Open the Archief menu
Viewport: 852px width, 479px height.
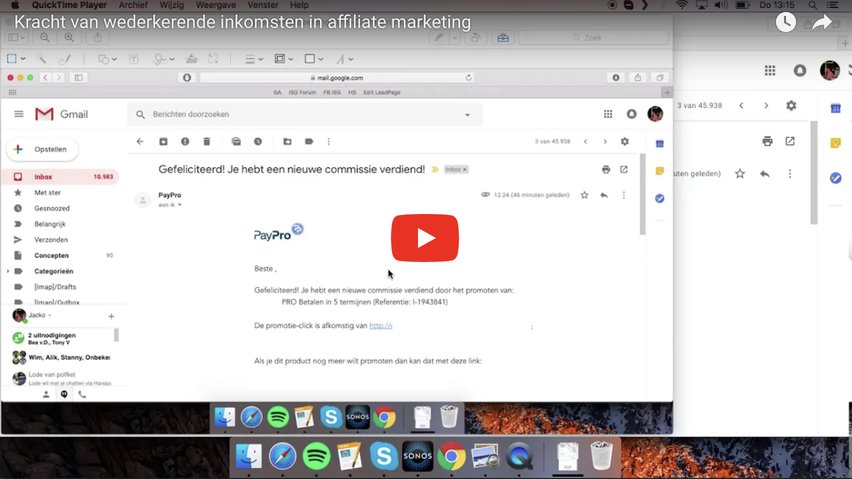click(133, 5)
